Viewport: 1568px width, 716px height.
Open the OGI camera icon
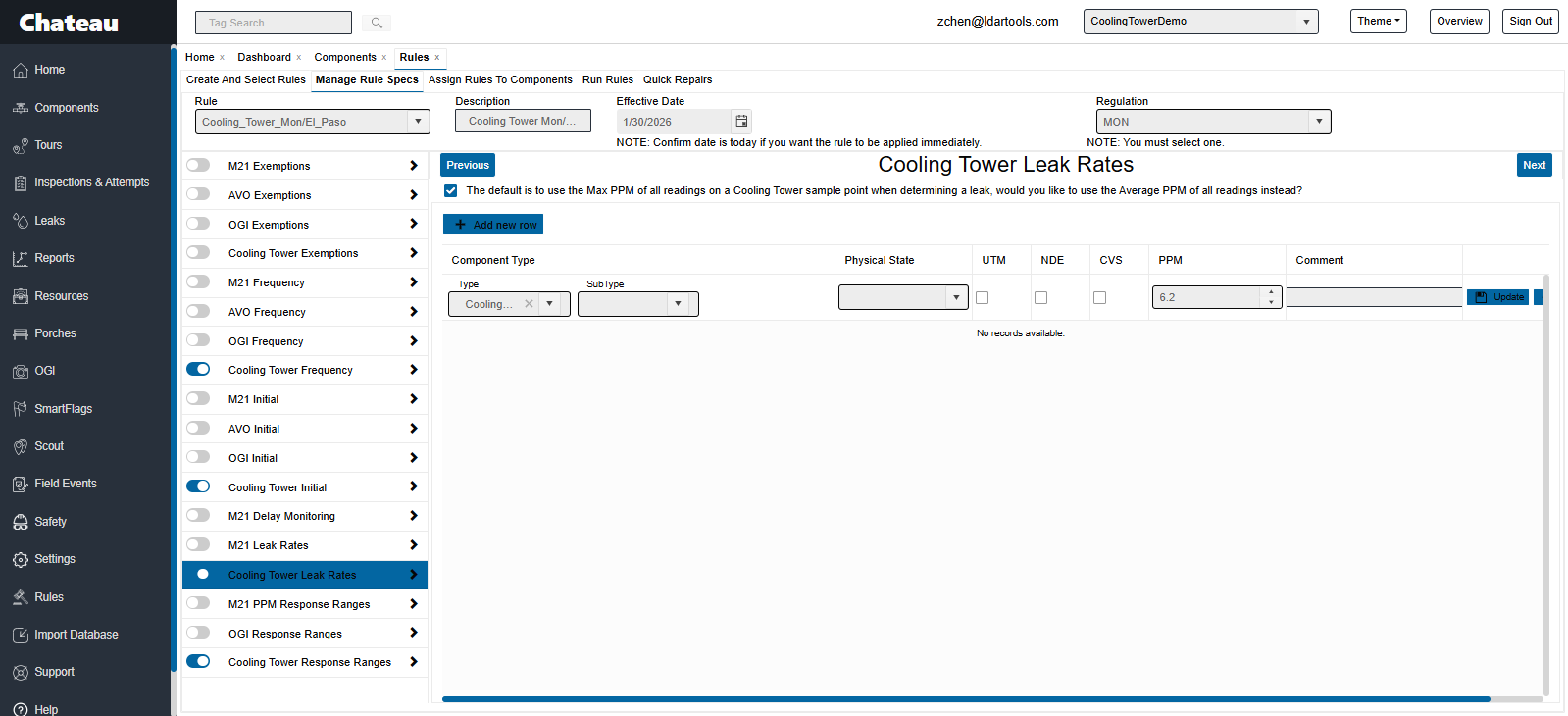coord(20,372)
